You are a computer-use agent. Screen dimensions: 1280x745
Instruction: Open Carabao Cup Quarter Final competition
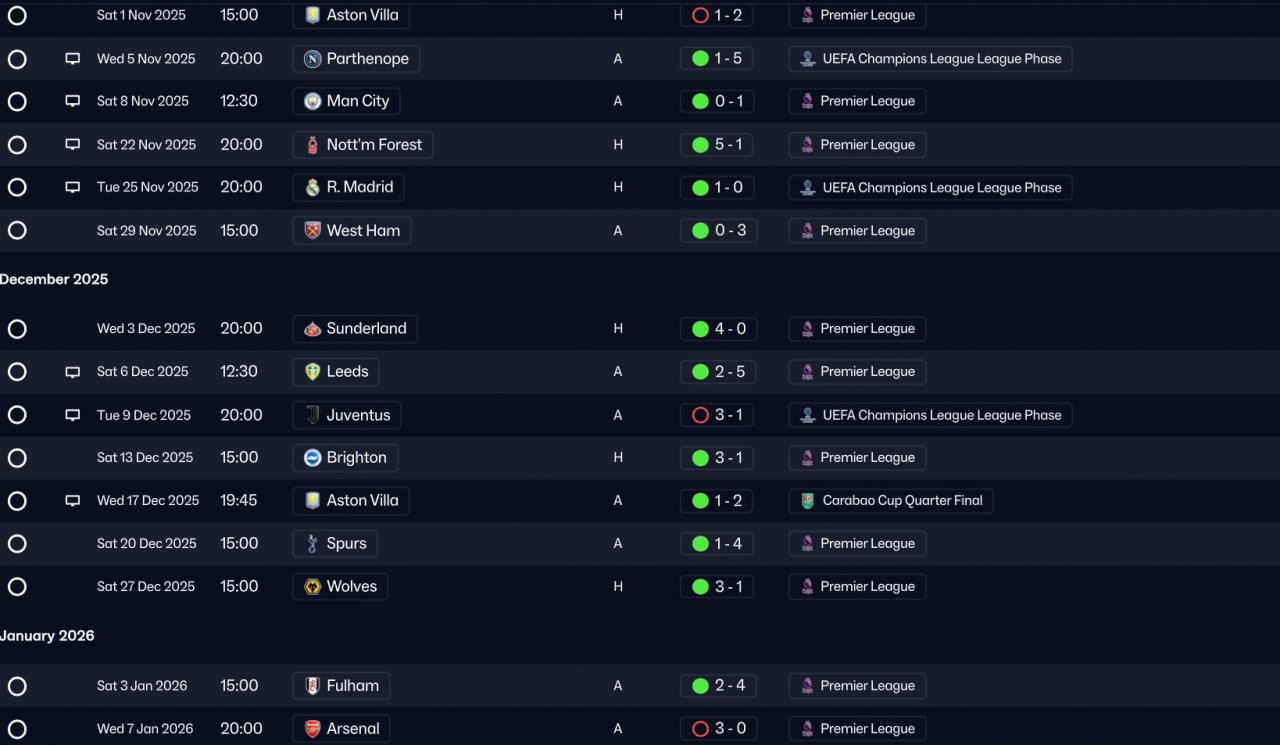891,501
